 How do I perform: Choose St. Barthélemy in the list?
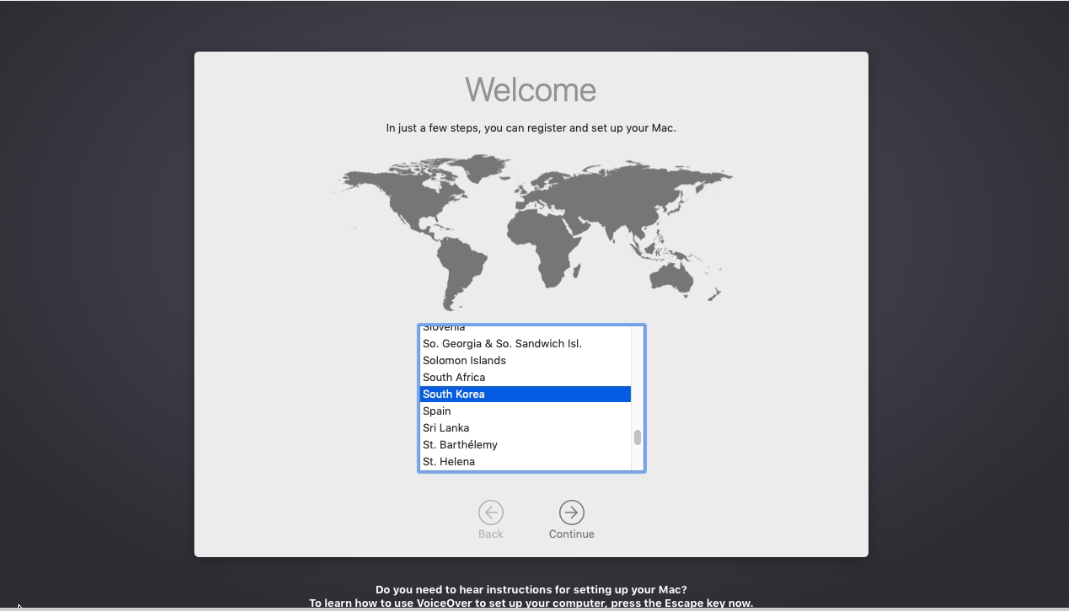pos(525,445)
